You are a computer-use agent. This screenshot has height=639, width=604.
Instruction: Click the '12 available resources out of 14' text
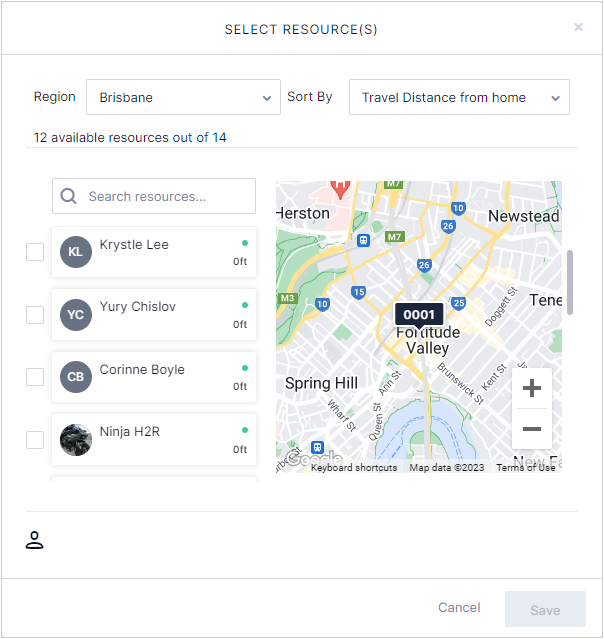pyautogui.click(x=130, y=138)
